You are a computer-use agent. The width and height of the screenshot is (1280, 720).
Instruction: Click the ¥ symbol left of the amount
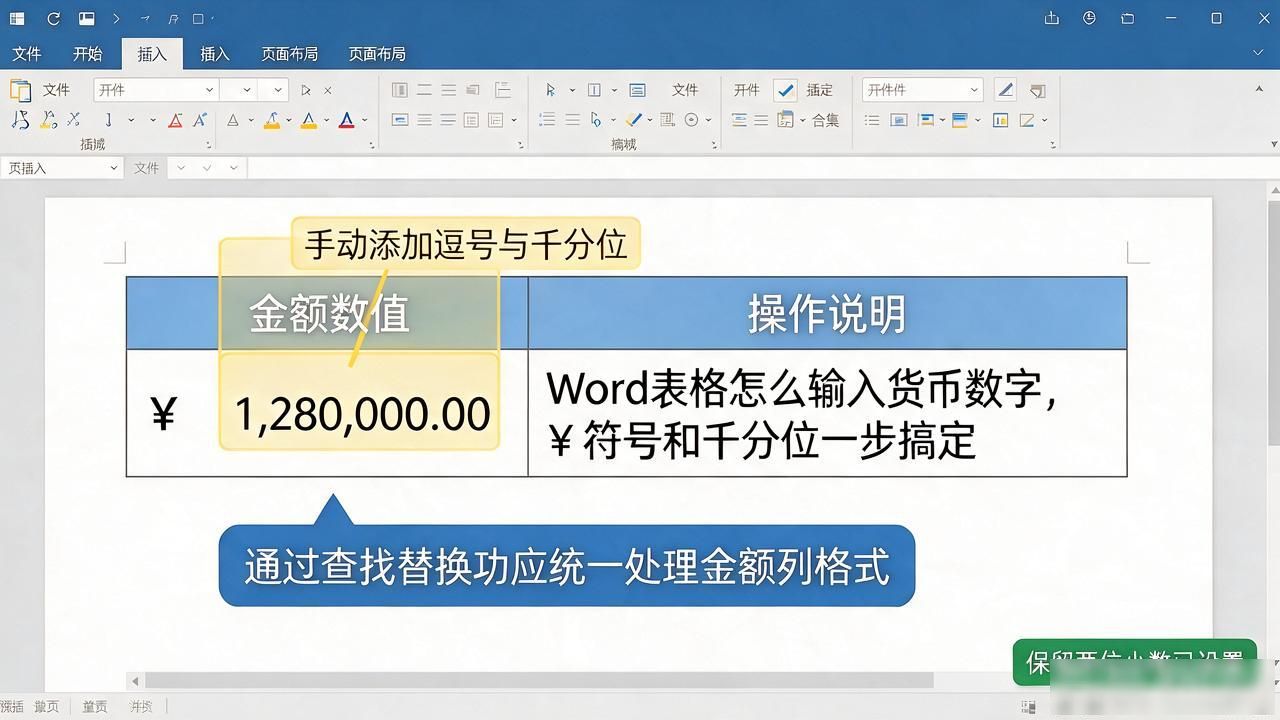click(163, 413)
